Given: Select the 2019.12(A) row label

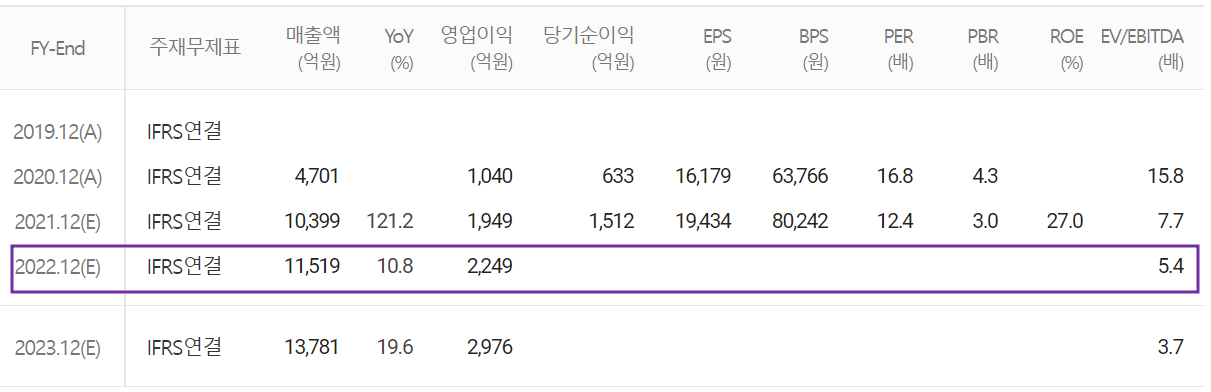Looking at the screenshot, I should (x=57, y=131).
